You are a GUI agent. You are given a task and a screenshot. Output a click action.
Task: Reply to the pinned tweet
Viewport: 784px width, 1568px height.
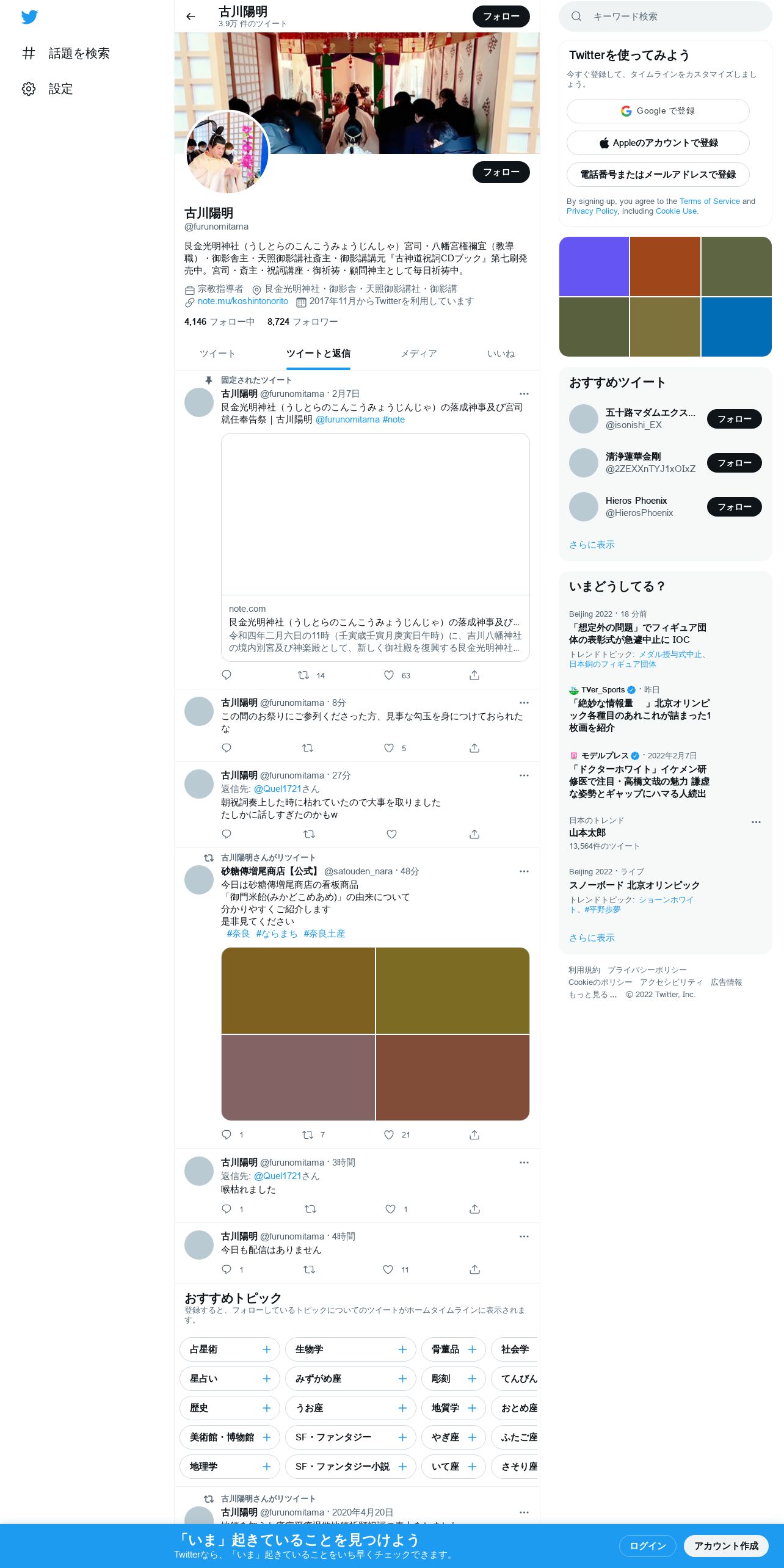[x=227, y=675]
